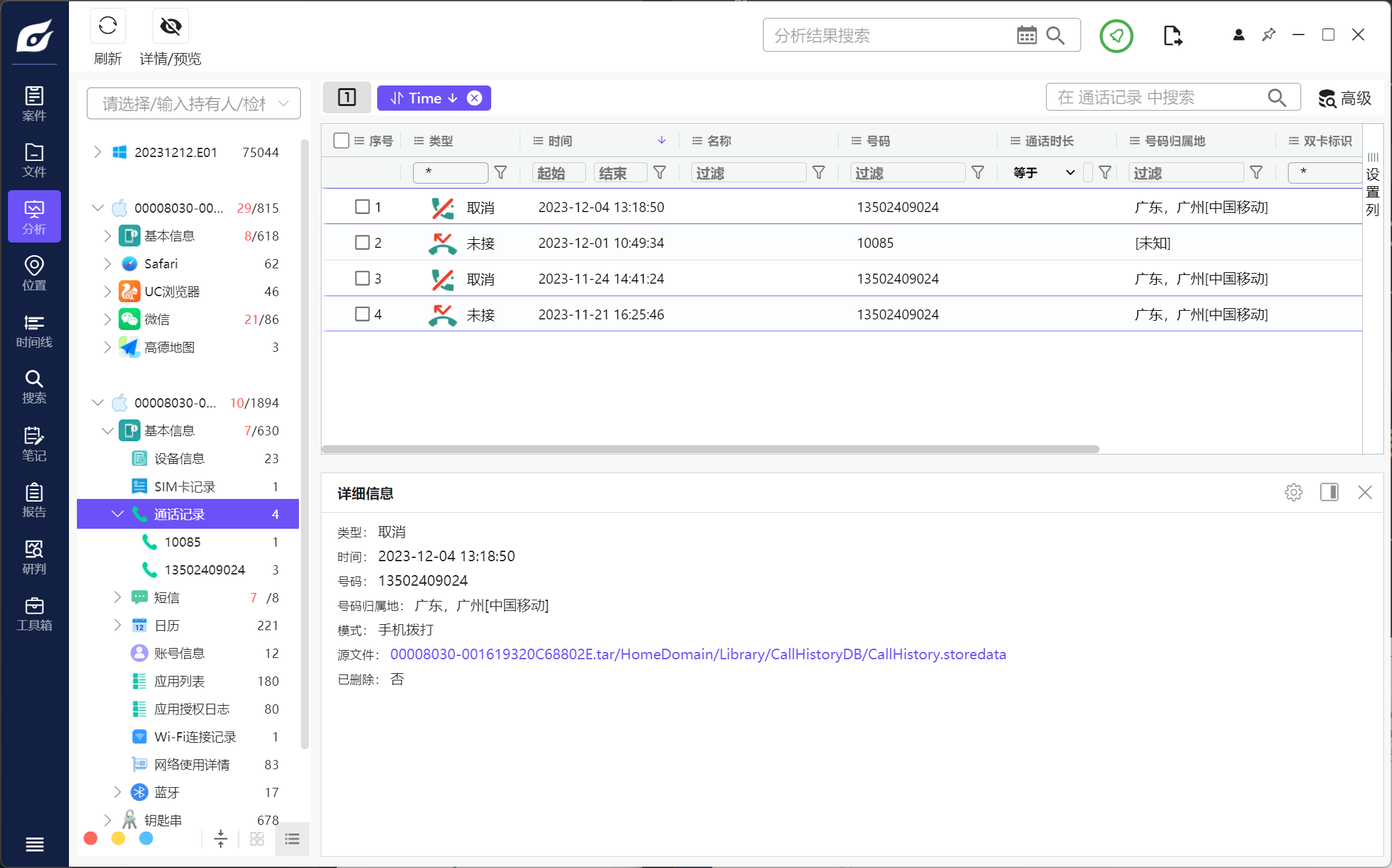The height and width of the screenshot is (868, 1392).
Task: Tick the select-all checkbox in header
Action: (341, 140)
